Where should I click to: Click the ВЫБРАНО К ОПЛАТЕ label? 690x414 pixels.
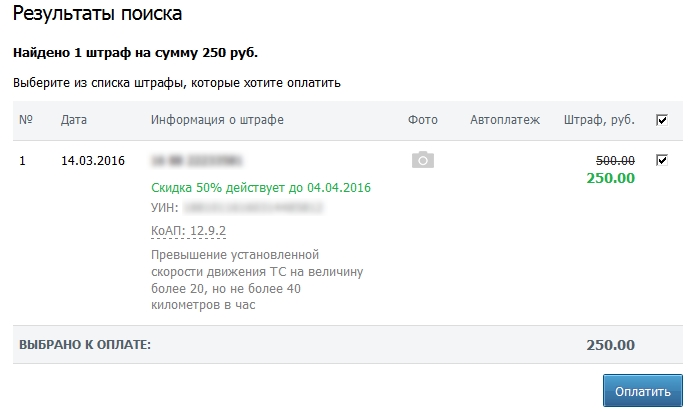(85, 345)
